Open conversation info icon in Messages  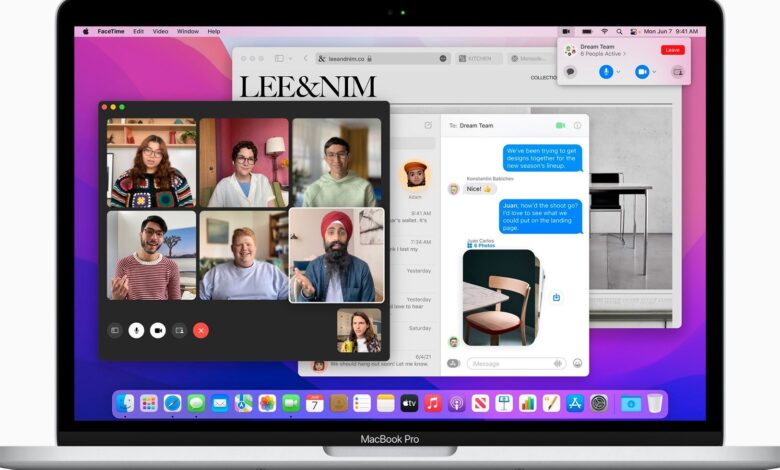pyautogui.click(x=577, y=126)
